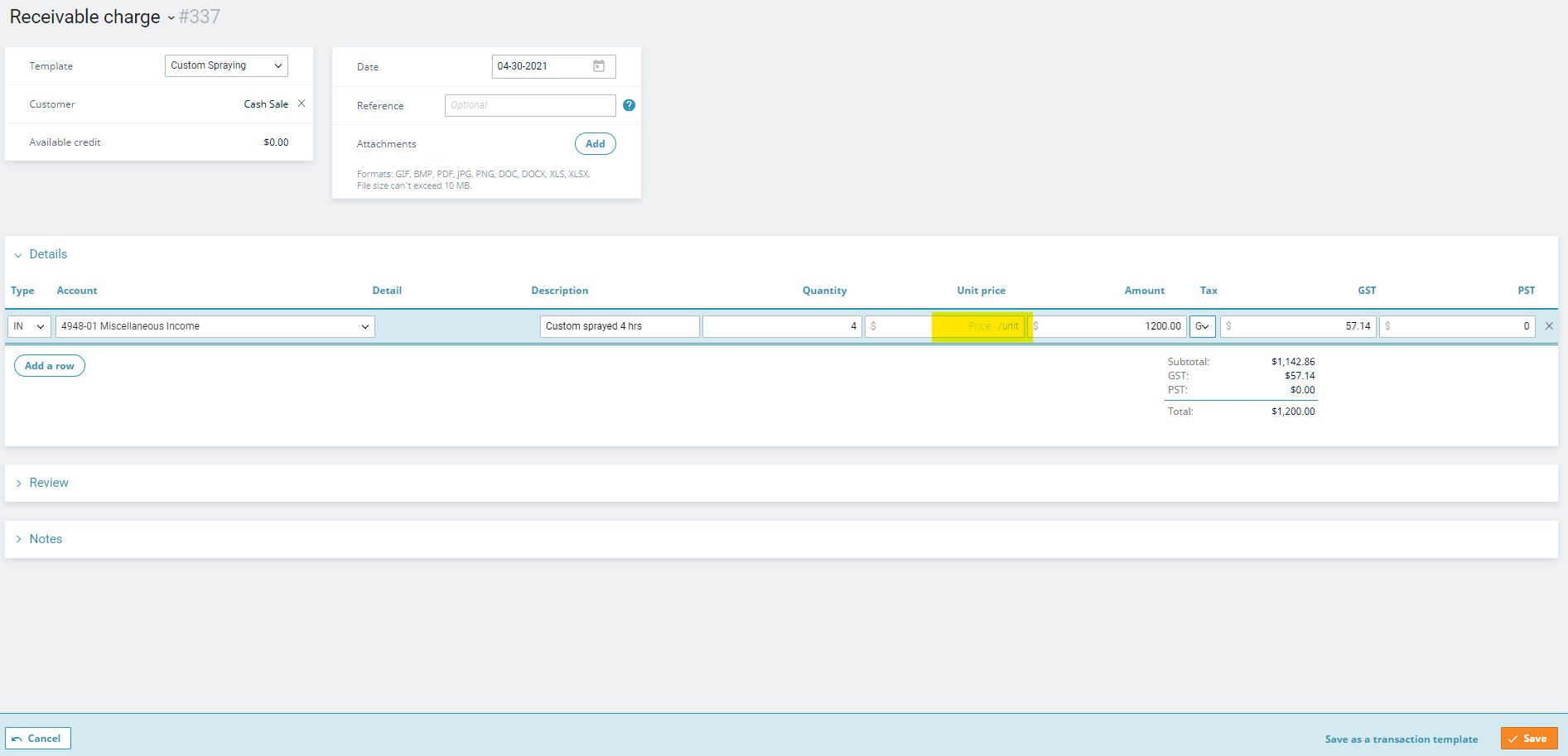The width and height of the screenshot is (1568, 756).
Task: Delete the Miscellaneous Income row
Action: click(x=1549, y=326)
